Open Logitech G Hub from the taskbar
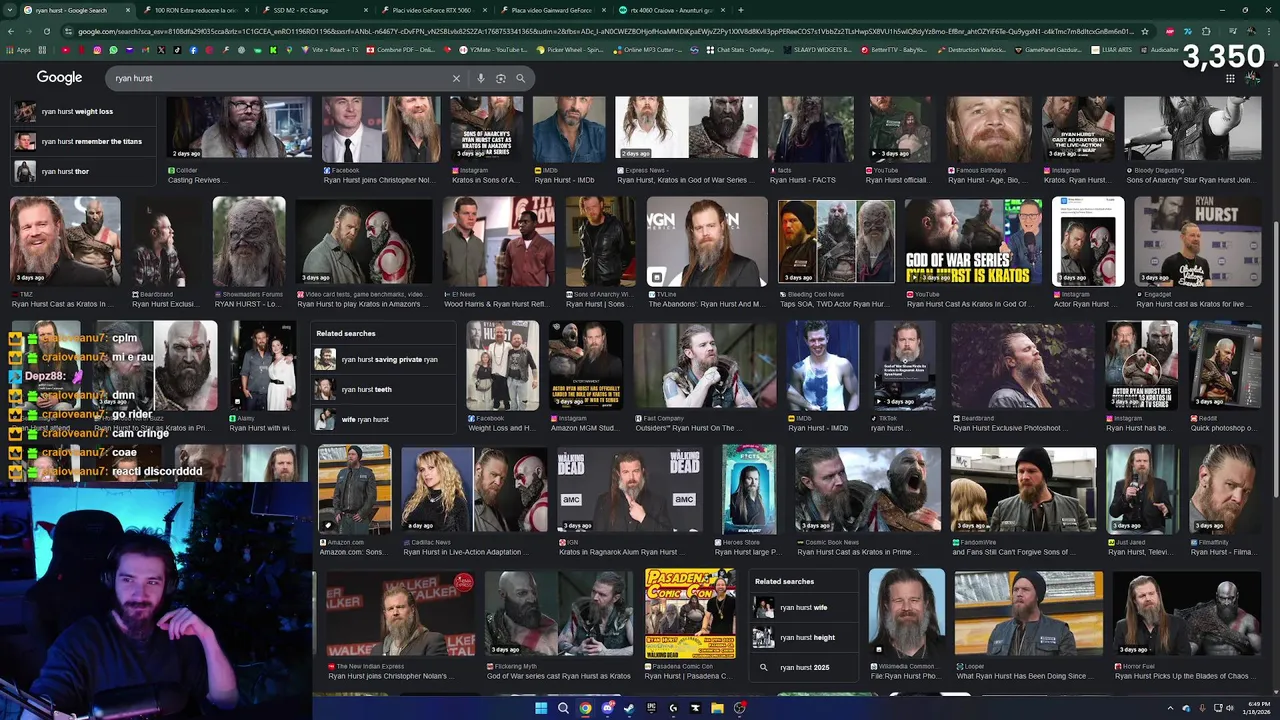Screen dimensions: 1280x720 coord(673,708)
